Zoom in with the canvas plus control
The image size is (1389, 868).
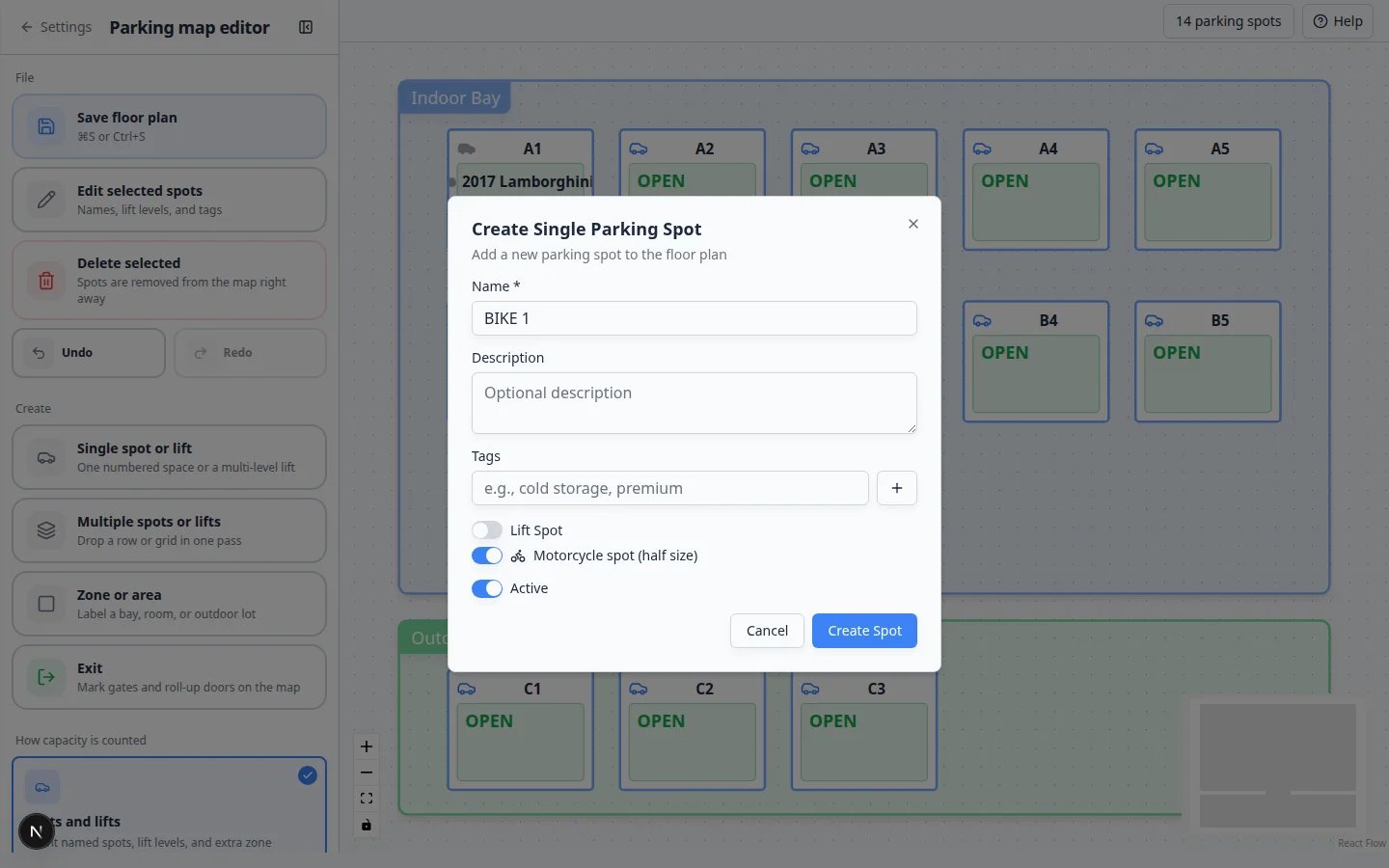(367, 746)
